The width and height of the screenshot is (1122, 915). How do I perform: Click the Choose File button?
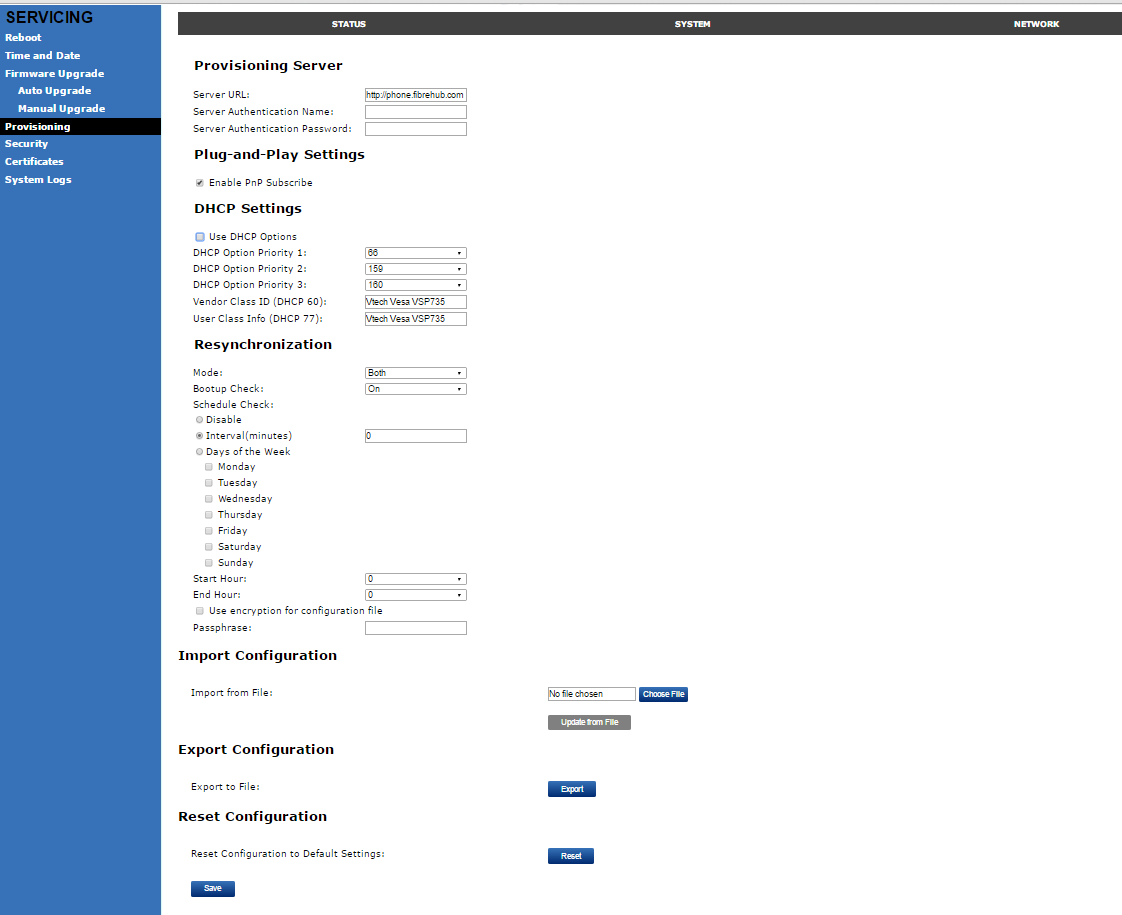663,694
